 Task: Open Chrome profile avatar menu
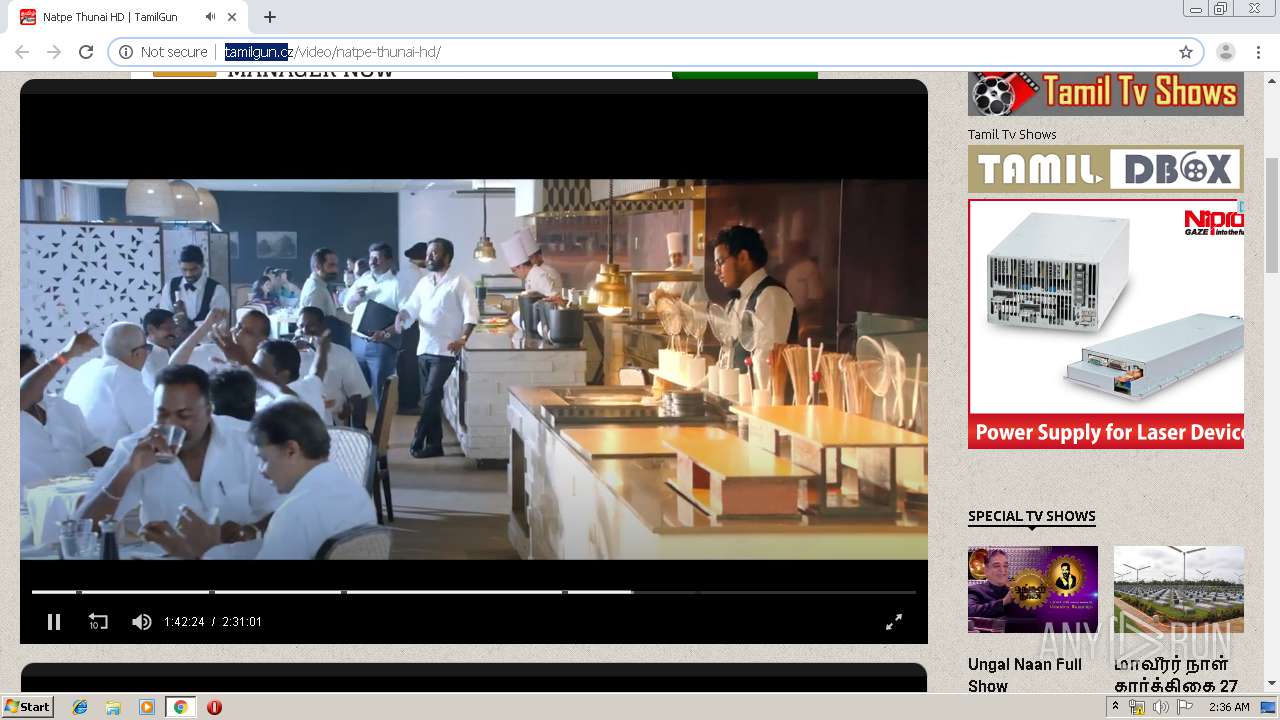click(x=1226, y=52)
